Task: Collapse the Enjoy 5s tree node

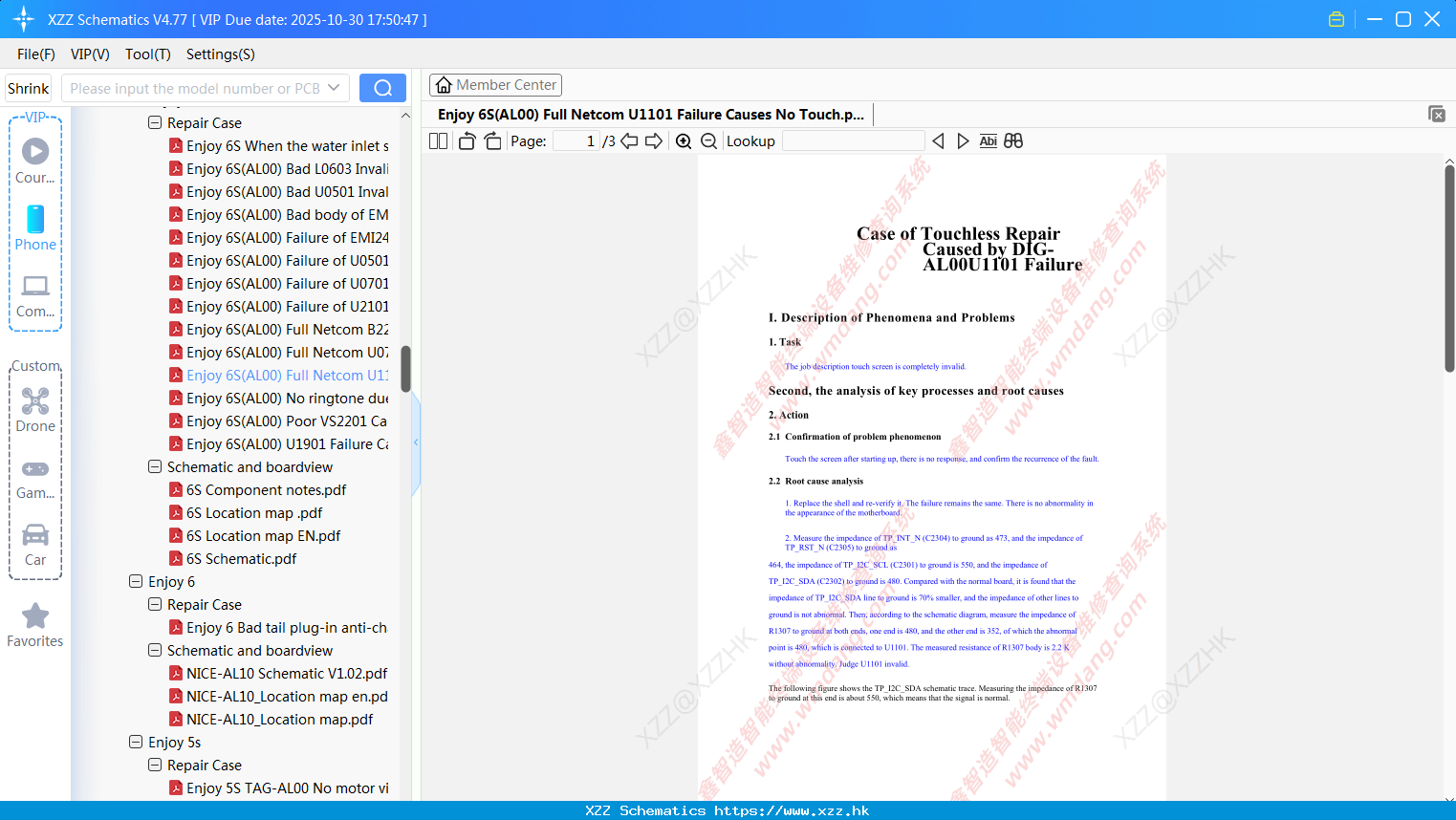Action: point(136,742)
